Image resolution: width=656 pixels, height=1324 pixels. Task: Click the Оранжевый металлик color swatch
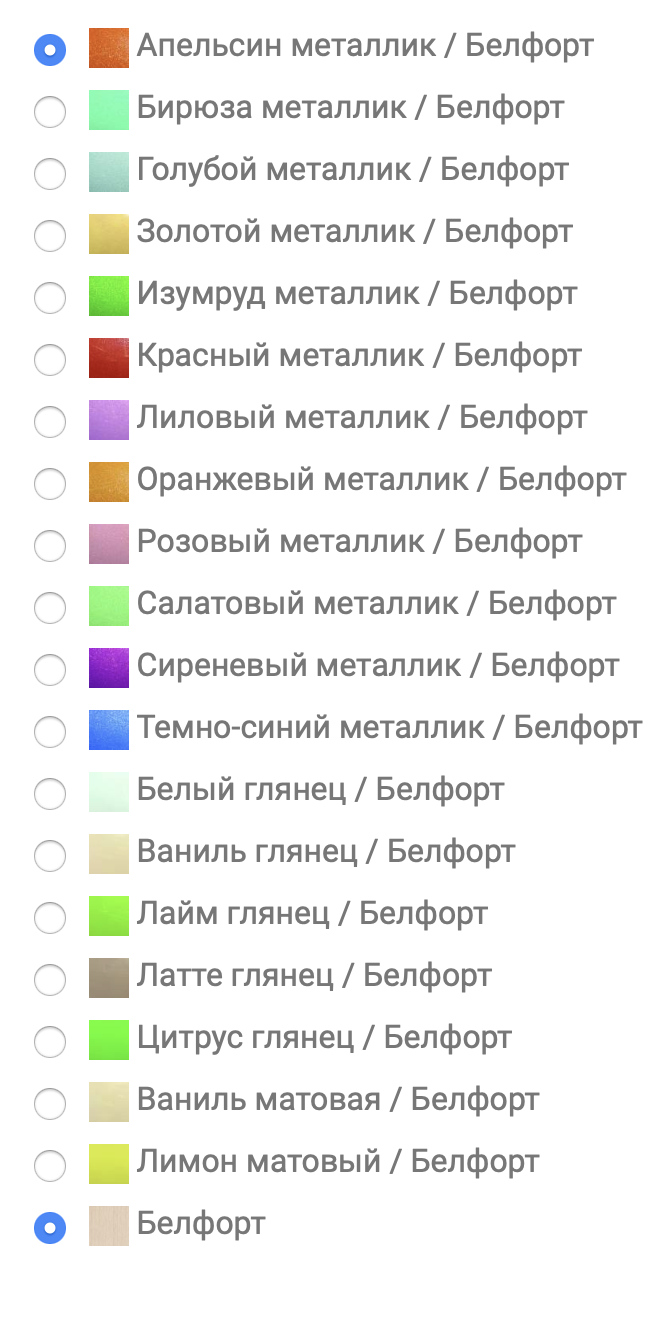pos(109,482)
